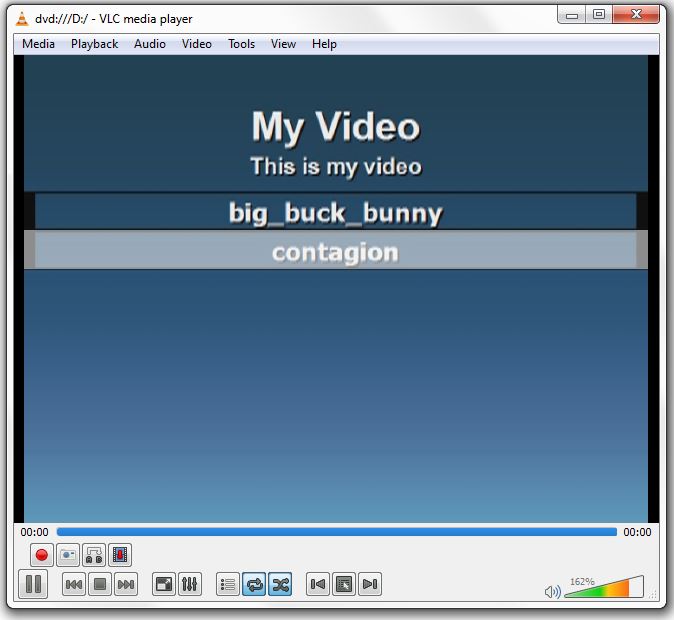The height and width of the screenshot is (620, 674).
Task: Click the red Record button
Action: [x=42, y=555]
